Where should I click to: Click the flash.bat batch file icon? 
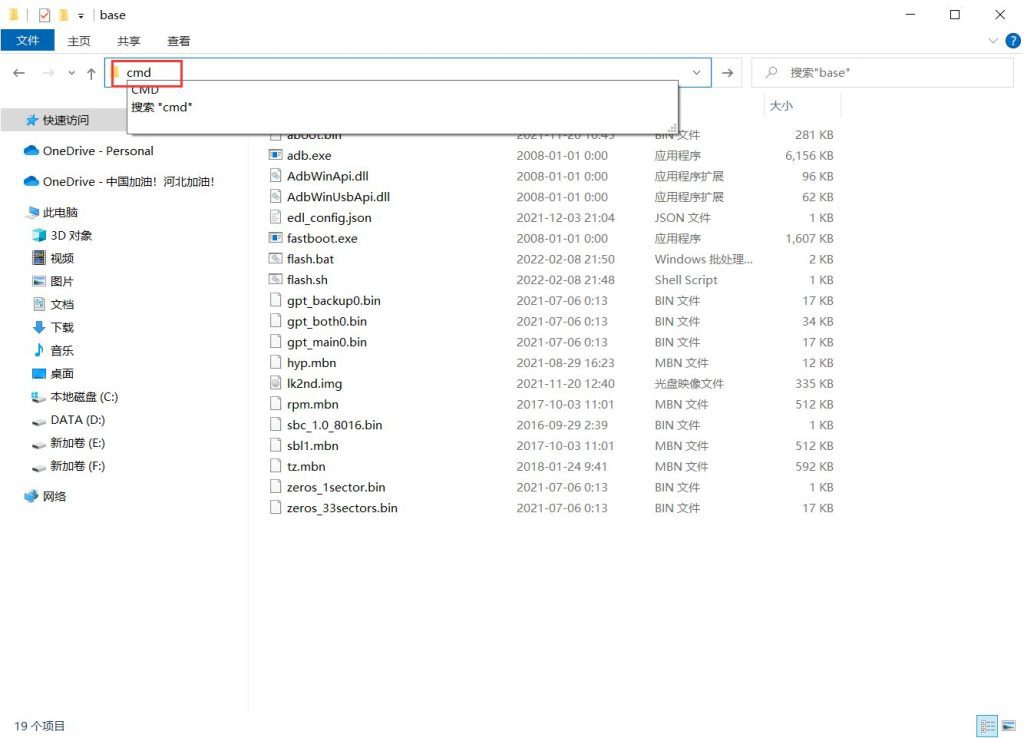point(276,259)
